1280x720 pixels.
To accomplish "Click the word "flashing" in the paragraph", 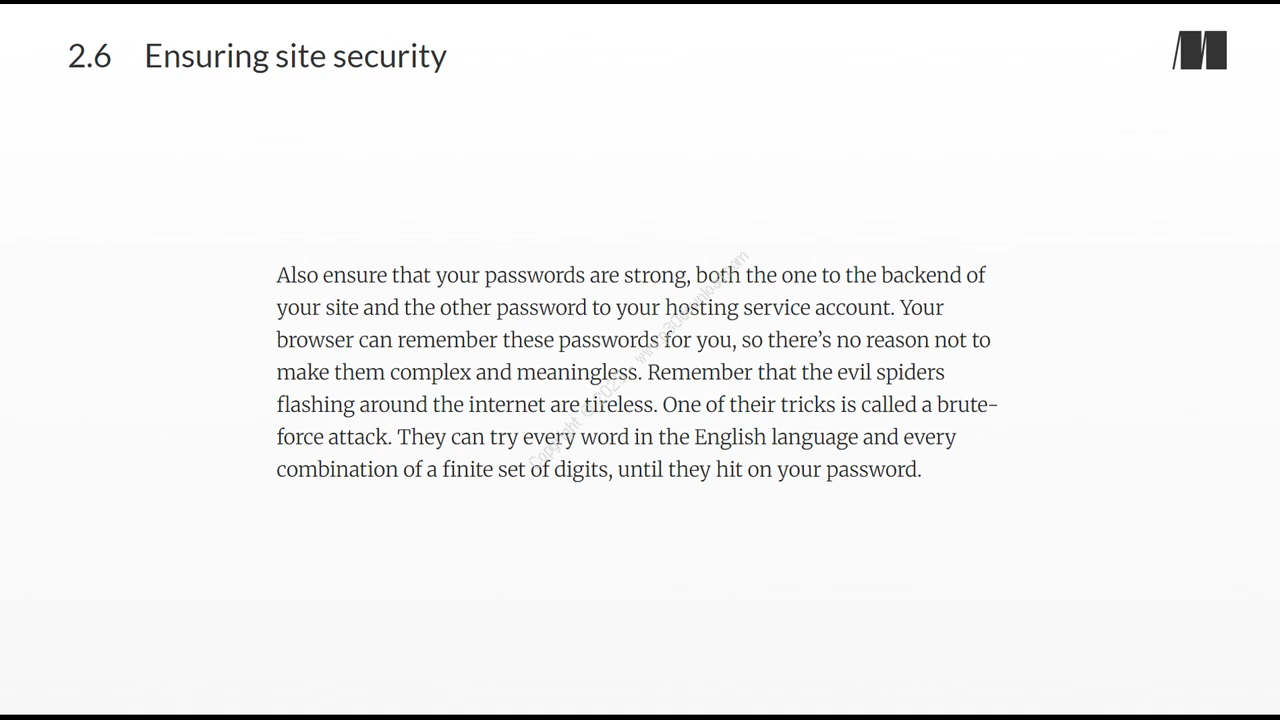I will (316, 405).
